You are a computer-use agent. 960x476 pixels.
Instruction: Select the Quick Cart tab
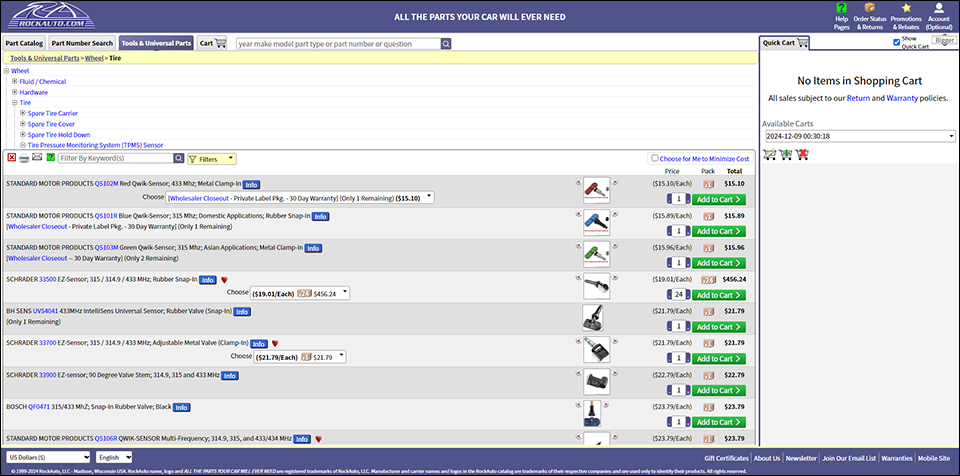pos(785,43)
